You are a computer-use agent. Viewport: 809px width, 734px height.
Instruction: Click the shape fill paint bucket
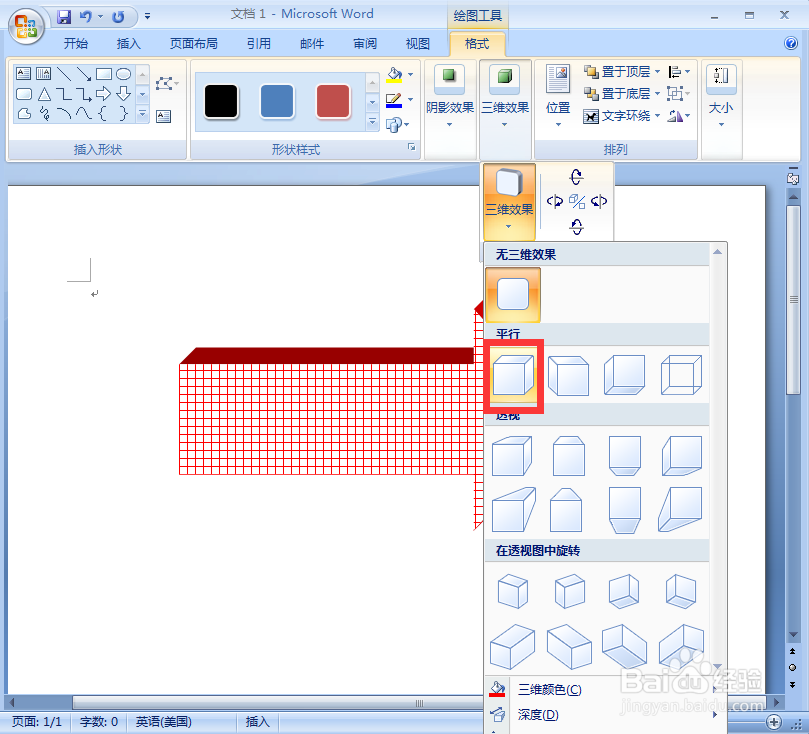pos(394,75)
